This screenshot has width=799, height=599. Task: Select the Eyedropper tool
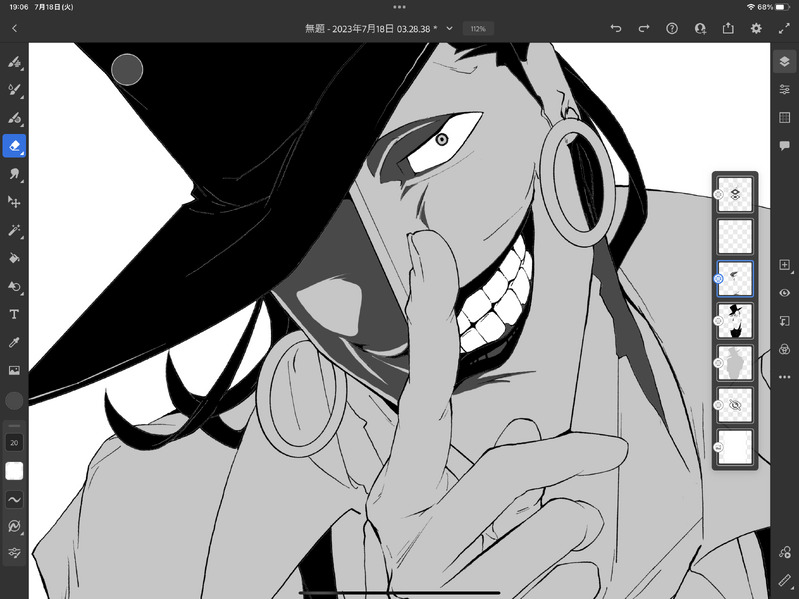[x=14, y=342]
